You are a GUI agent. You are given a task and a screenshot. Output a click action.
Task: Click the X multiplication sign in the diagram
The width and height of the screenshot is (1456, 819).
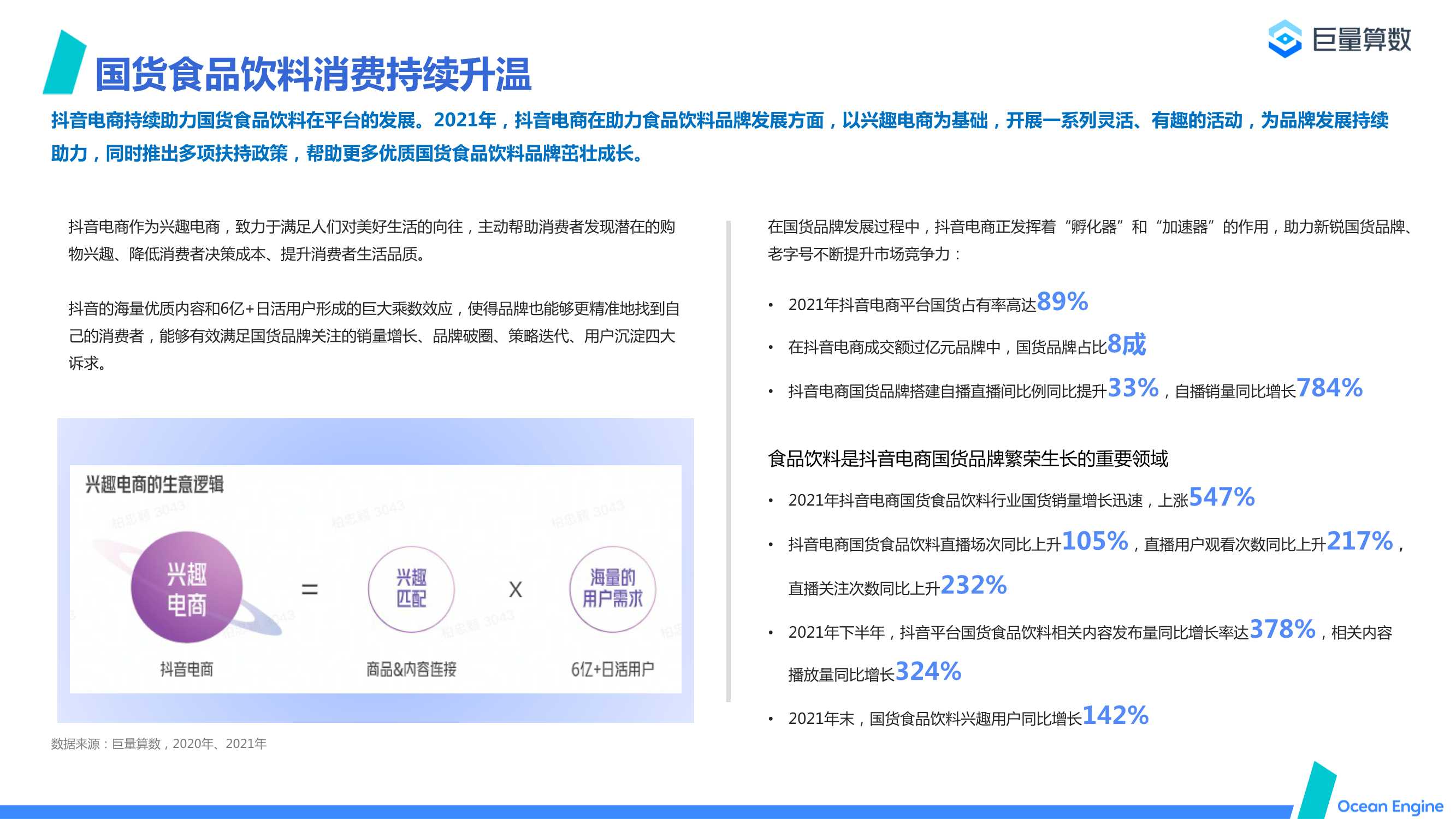click(515, 590)
